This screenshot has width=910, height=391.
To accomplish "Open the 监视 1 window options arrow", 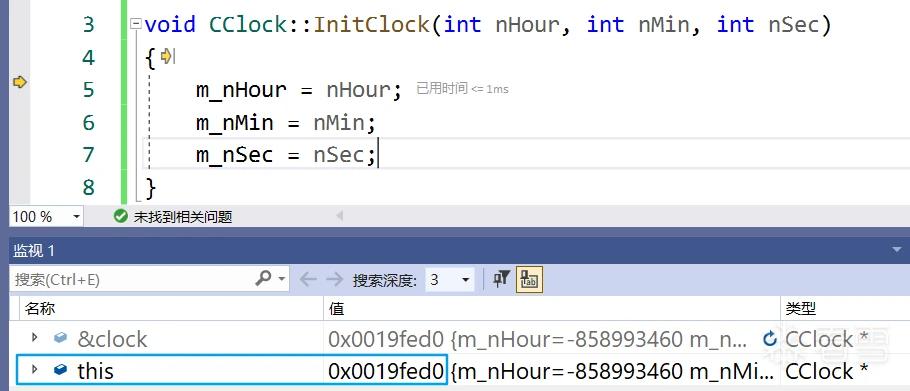I will [x=897, y=249].
